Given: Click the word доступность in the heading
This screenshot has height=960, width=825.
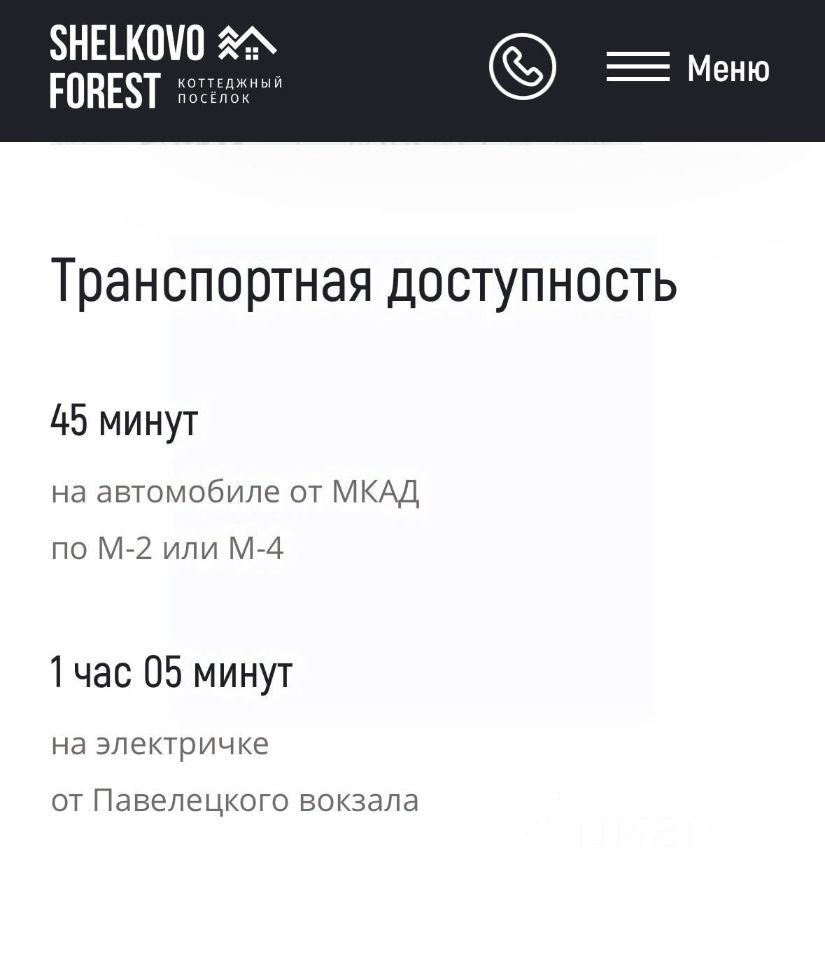Looking at the screenshot, I should (532, 281).
